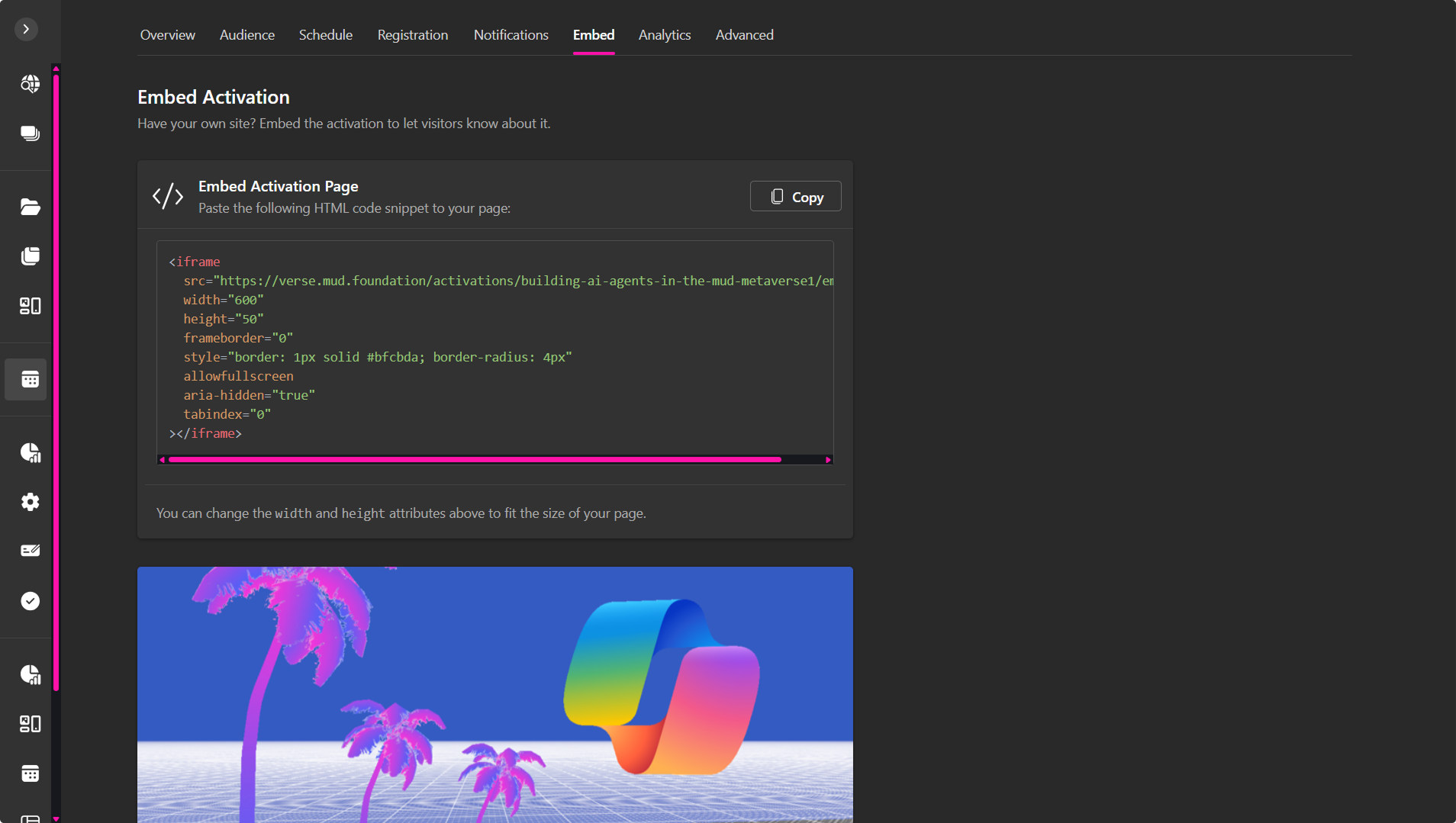The image size is (1456, 823).
Task: Select the highlighted calendar sidebar icon
Action: click(x=30, y=379)
